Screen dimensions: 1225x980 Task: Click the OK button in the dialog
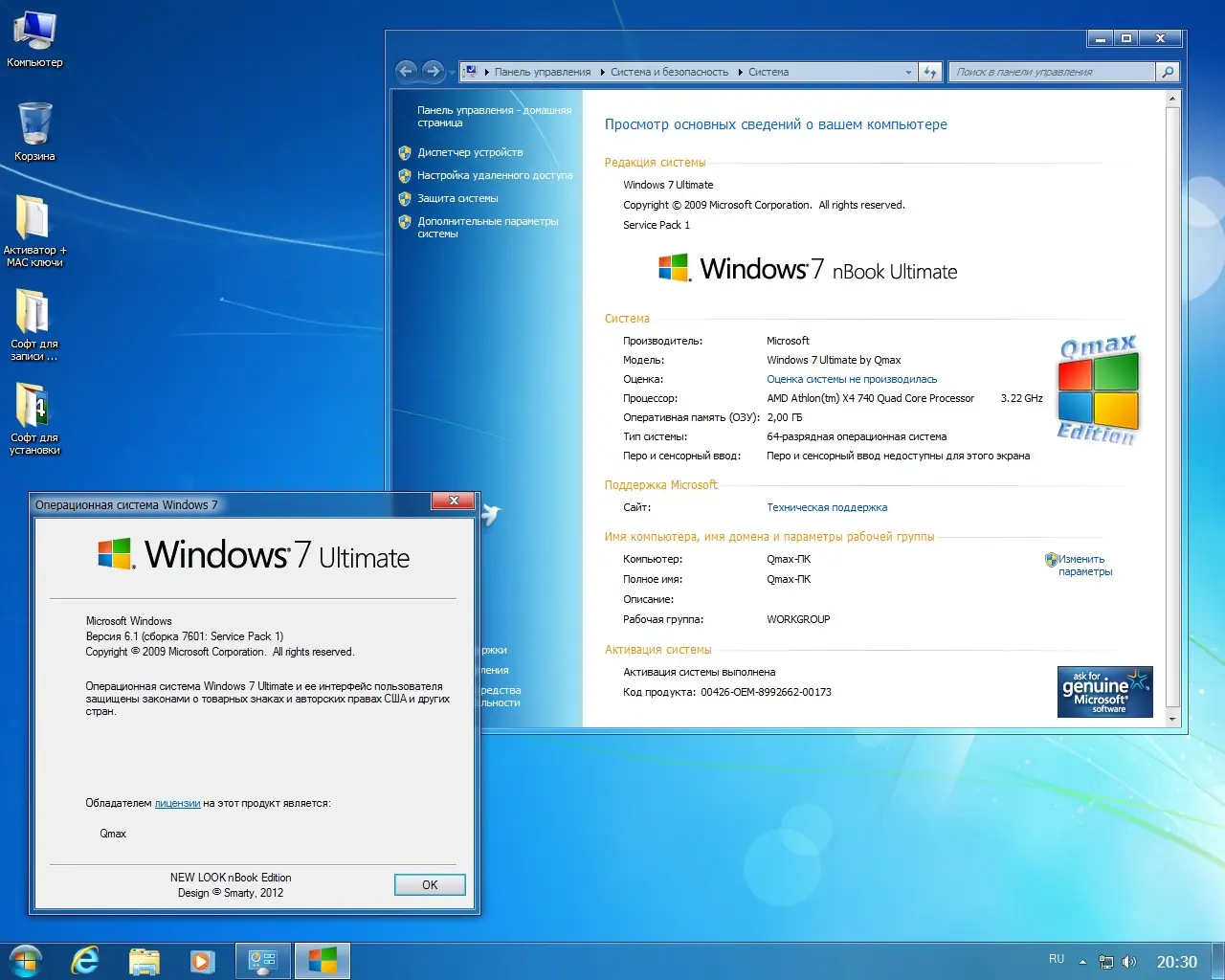pyautogui.click(x=430, y=885)
